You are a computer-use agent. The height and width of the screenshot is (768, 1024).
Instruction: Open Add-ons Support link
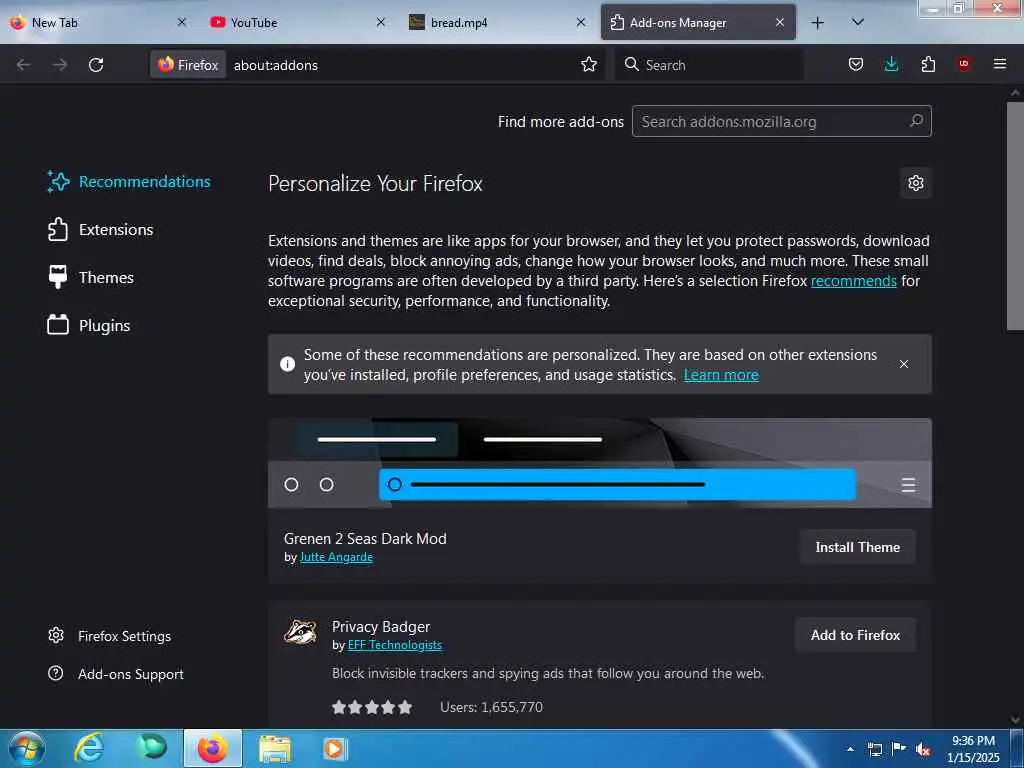(116, 674)
